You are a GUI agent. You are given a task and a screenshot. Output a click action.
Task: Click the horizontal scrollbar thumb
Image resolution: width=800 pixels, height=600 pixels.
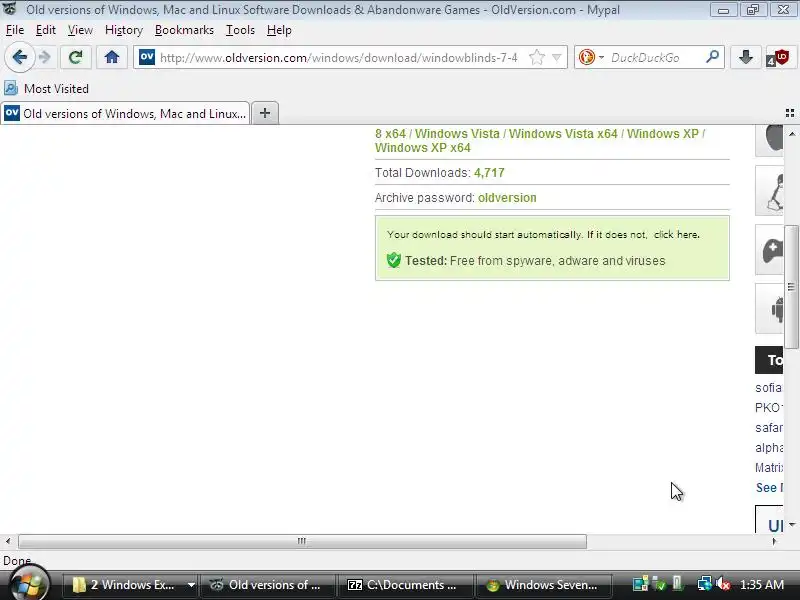pyautogui.click(x=302, y=541)
